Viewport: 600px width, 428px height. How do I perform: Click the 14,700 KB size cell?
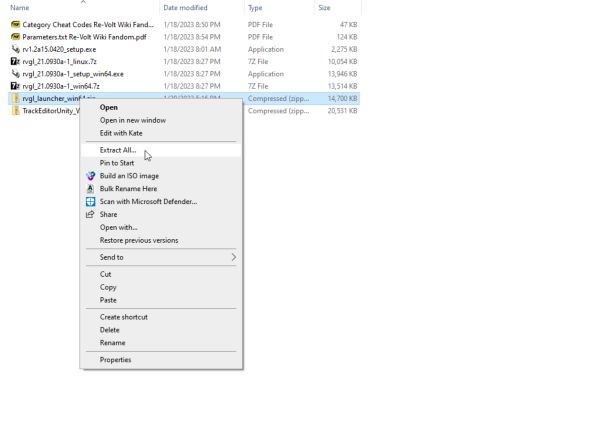[342, 98]
